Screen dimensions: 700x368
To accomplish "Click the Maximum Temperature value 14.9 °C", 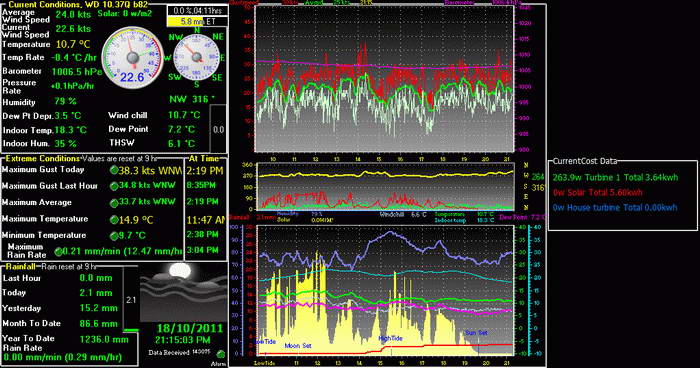I will pyautogui.click(x=136, y=220).
